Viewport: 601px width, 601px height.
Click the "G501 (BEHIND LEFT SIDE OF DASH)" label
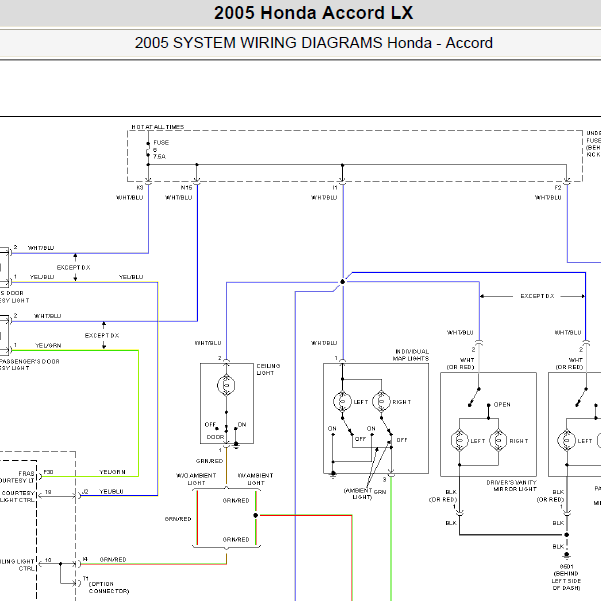click(567, 577)
